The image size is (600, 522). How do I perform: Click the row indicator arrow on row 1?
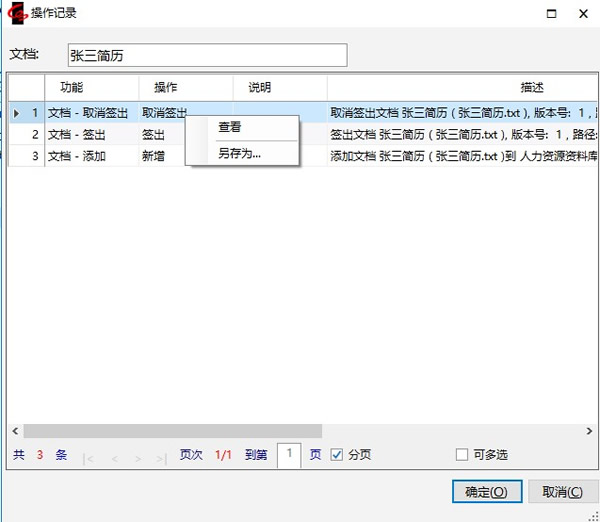15,113
